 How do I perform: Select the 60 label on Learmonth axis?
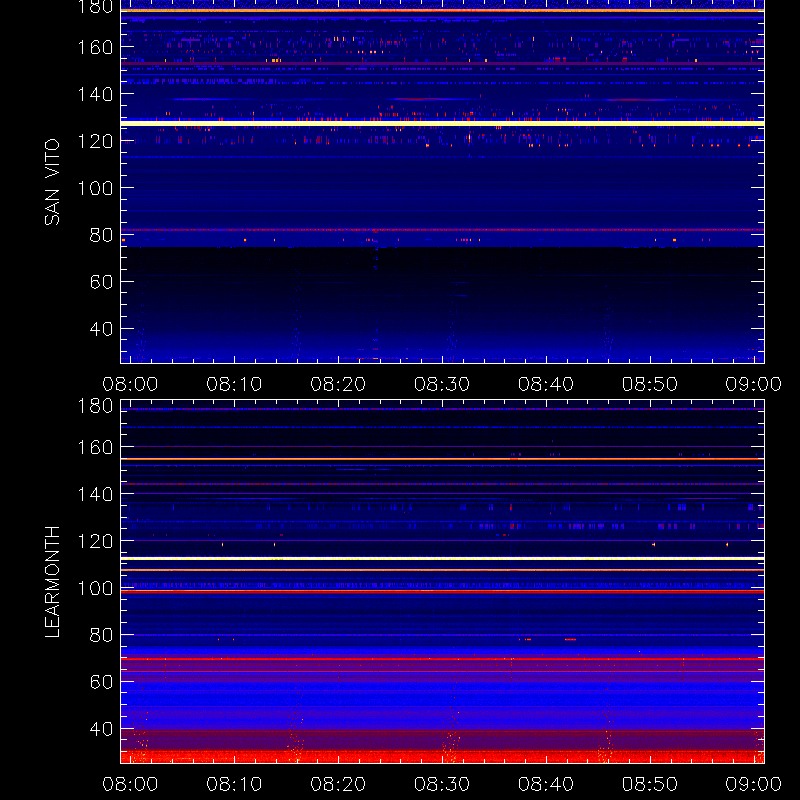[x=102, y=682]
